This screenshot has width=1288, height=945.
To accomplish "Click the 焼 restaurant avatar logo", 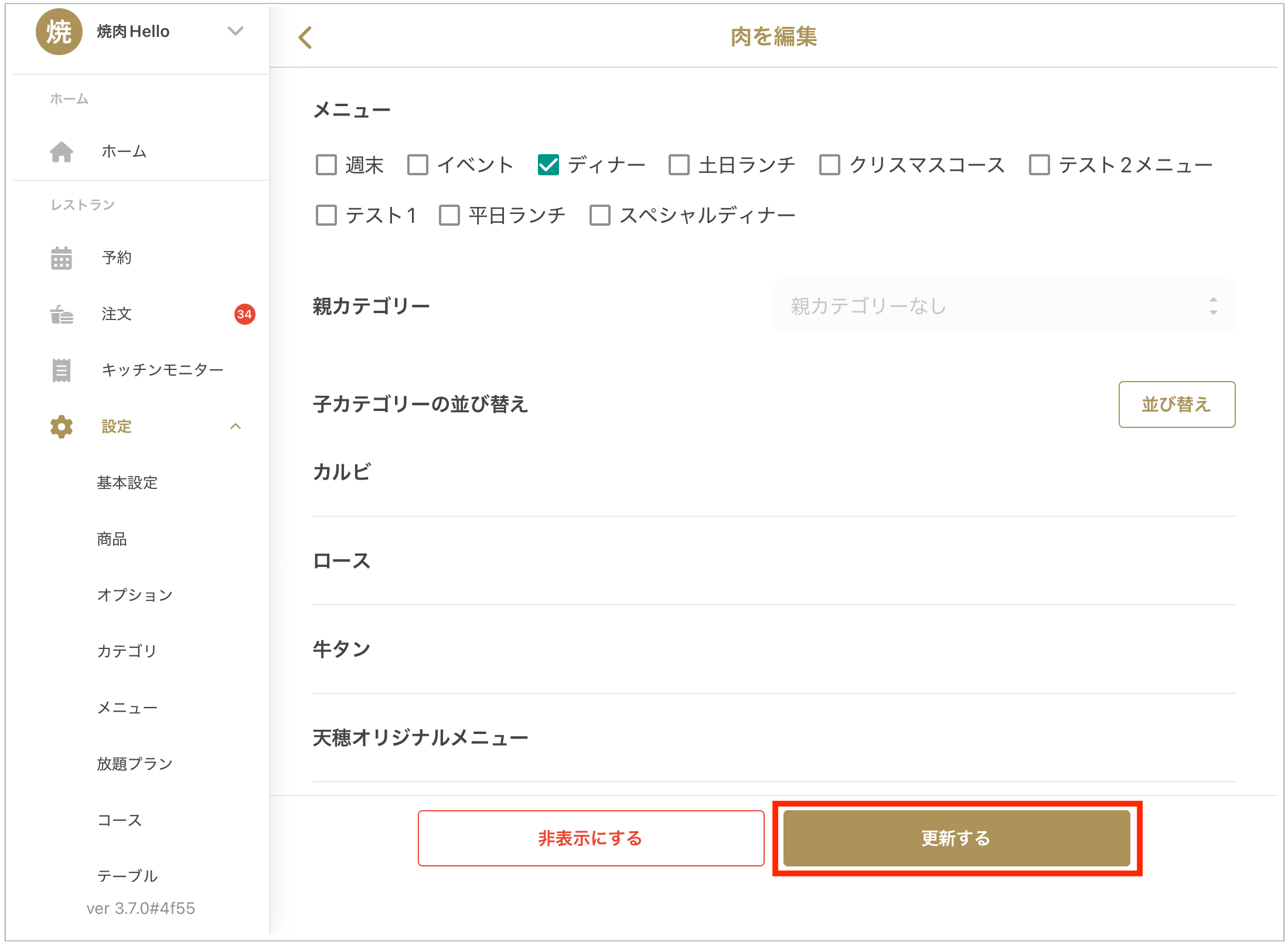I will (x=59, y=32).
